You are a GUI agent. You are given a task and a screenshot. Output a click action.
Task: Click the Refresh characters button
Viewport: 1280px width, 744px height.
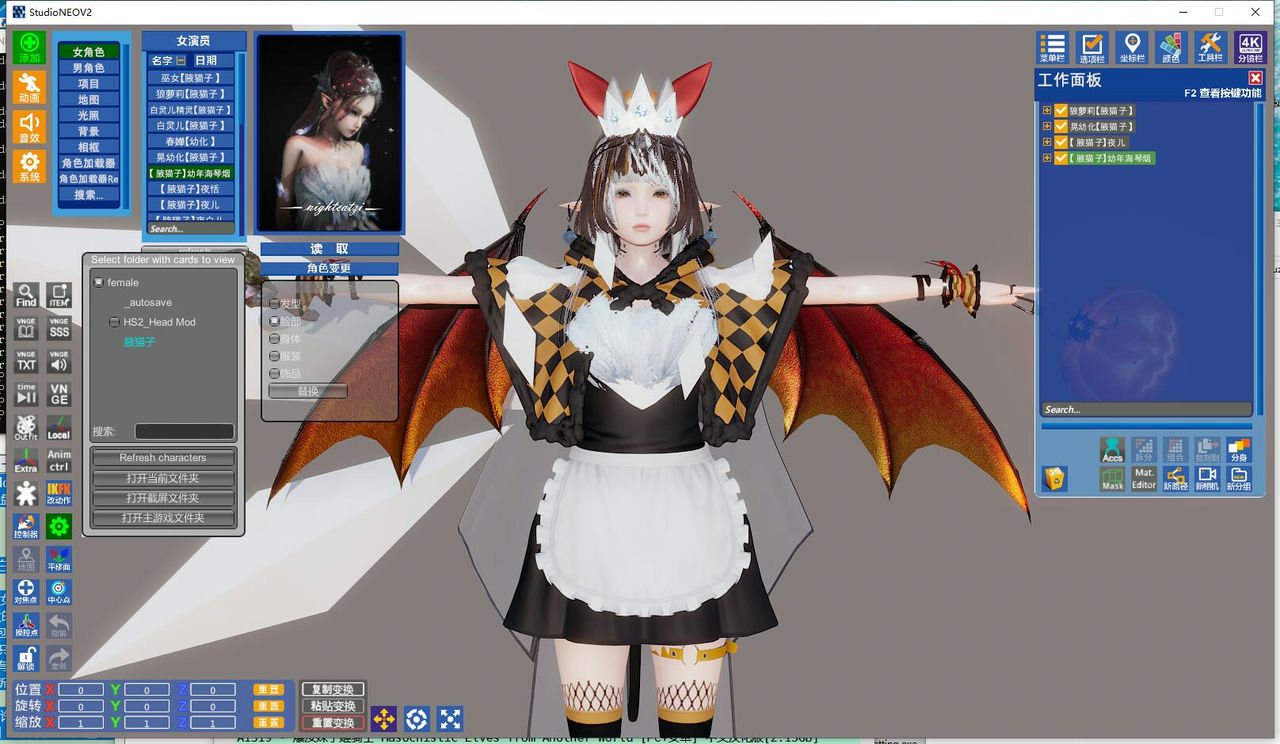(162, 457)
